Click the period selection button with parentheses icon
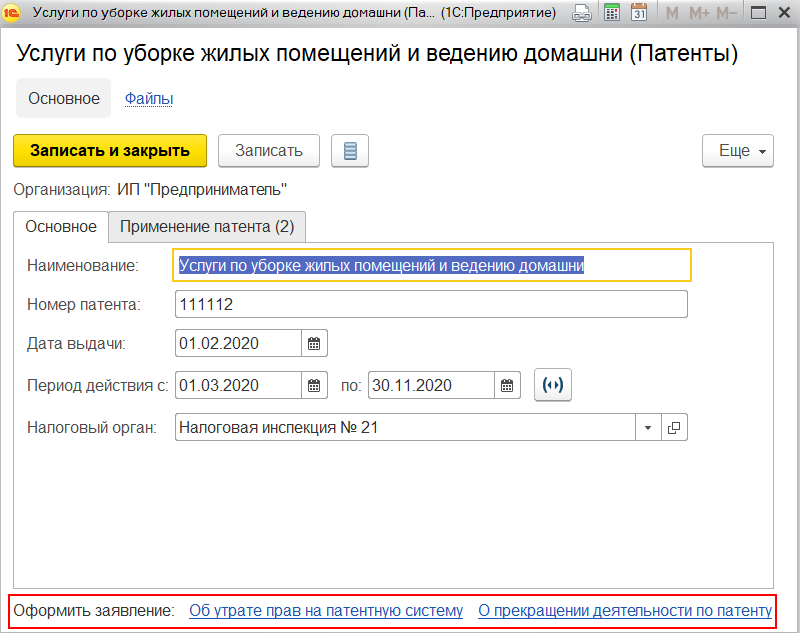Screen dimensions: 800x633 553,385
